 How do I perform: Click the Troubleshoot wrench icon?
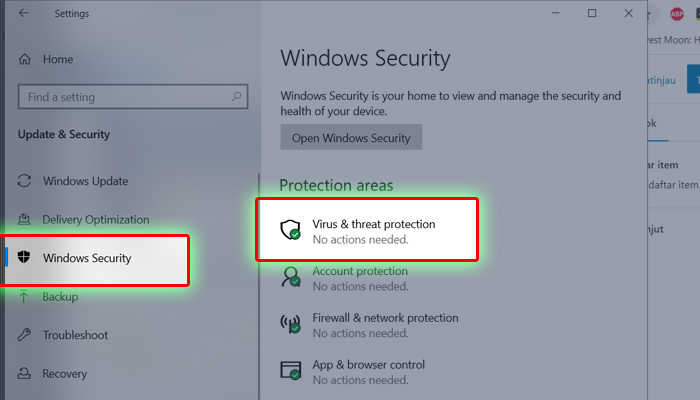click(24, 335)
